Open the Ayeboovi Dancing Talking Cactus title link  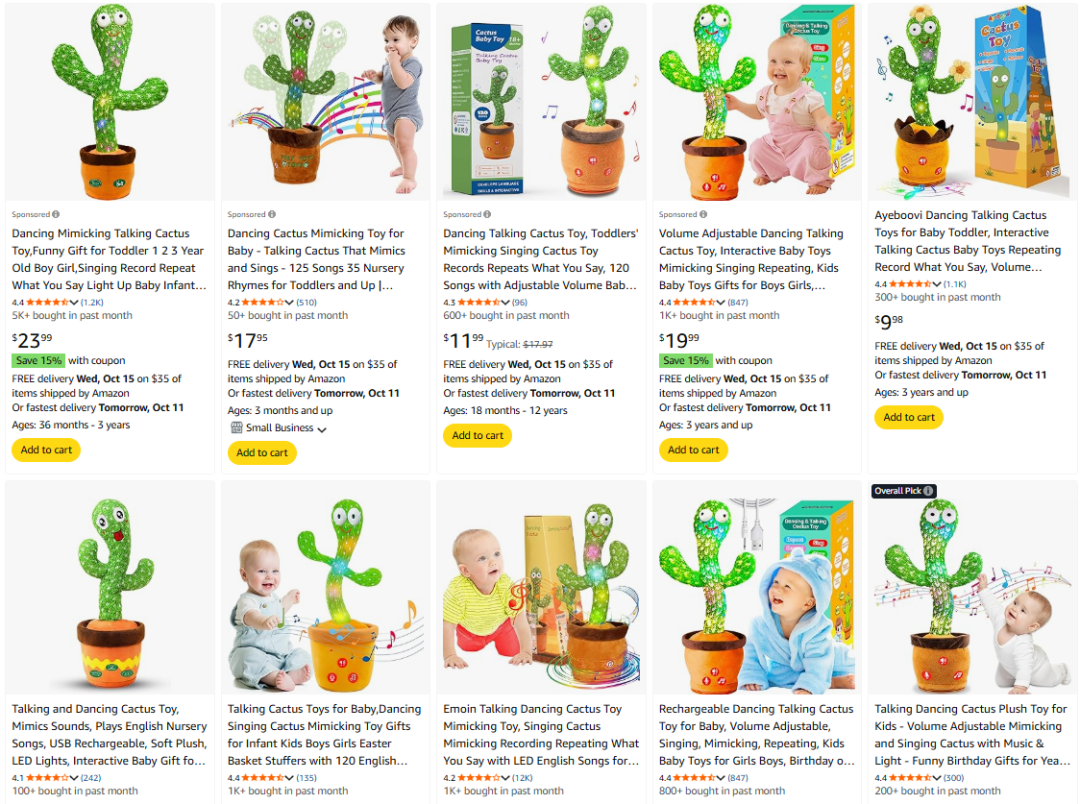pos(968,241)
